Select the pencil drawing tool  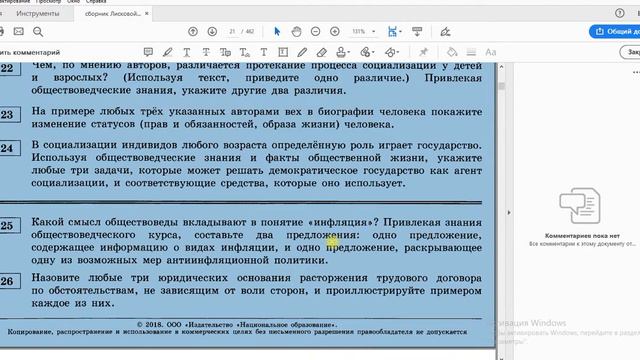pos(302,52)
